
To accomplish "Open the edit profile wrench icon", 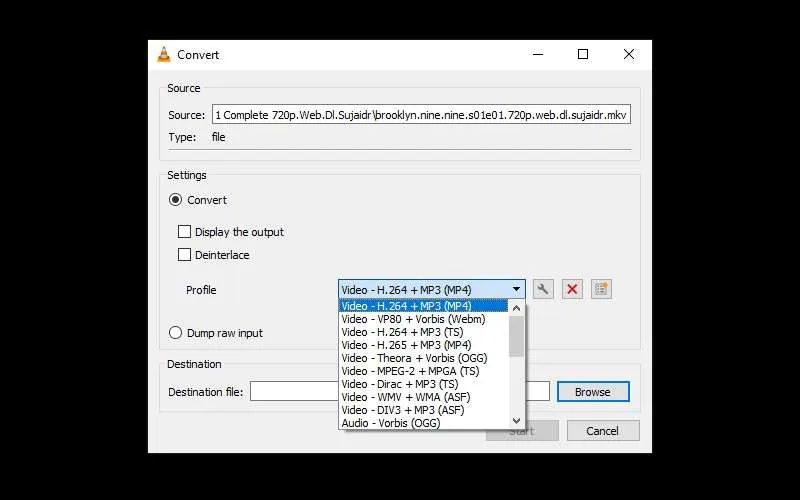I will coord(543,289).
